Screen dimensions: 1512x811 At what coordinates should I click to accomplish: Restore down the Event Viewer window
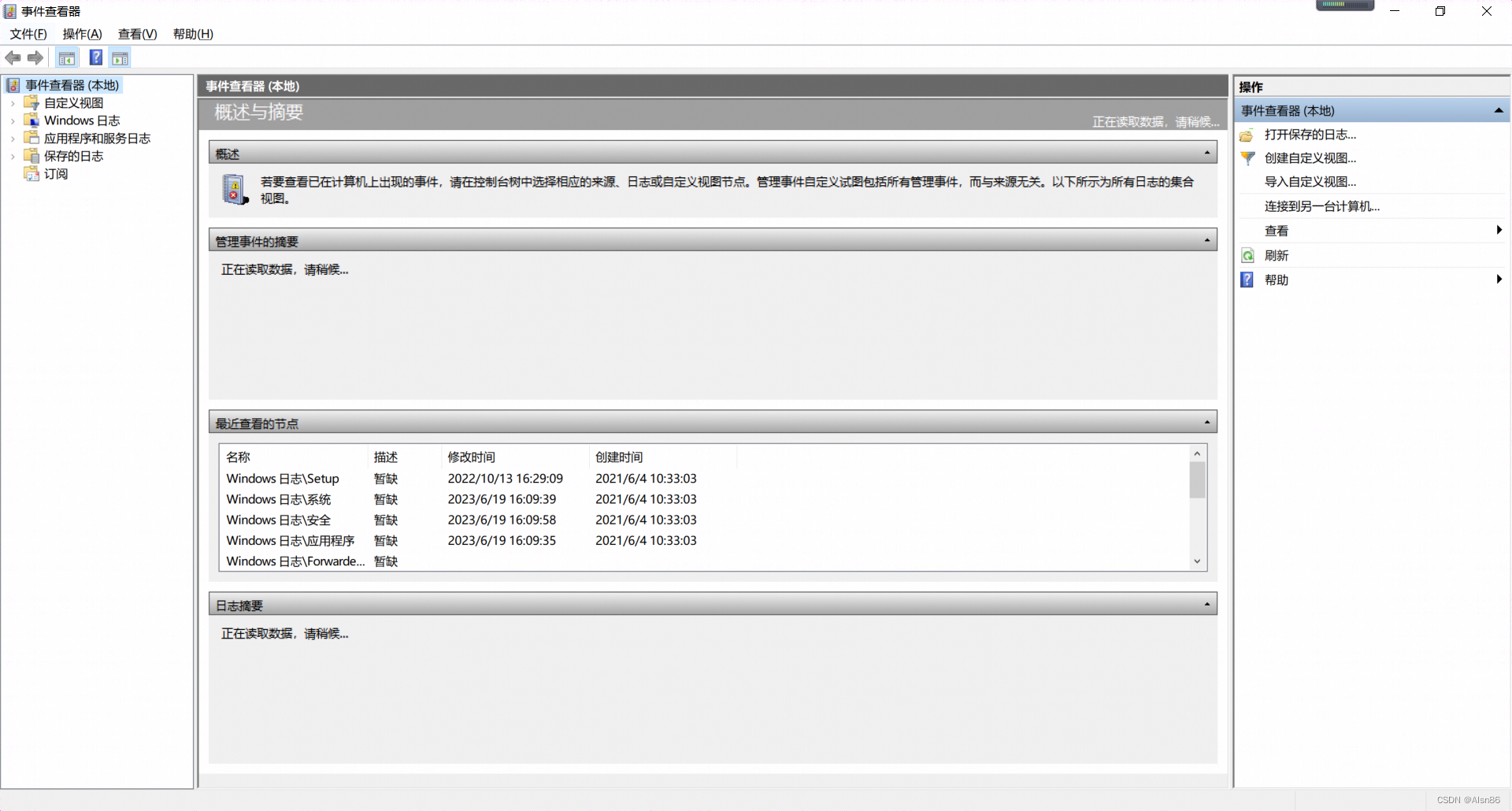(1440, 11)
